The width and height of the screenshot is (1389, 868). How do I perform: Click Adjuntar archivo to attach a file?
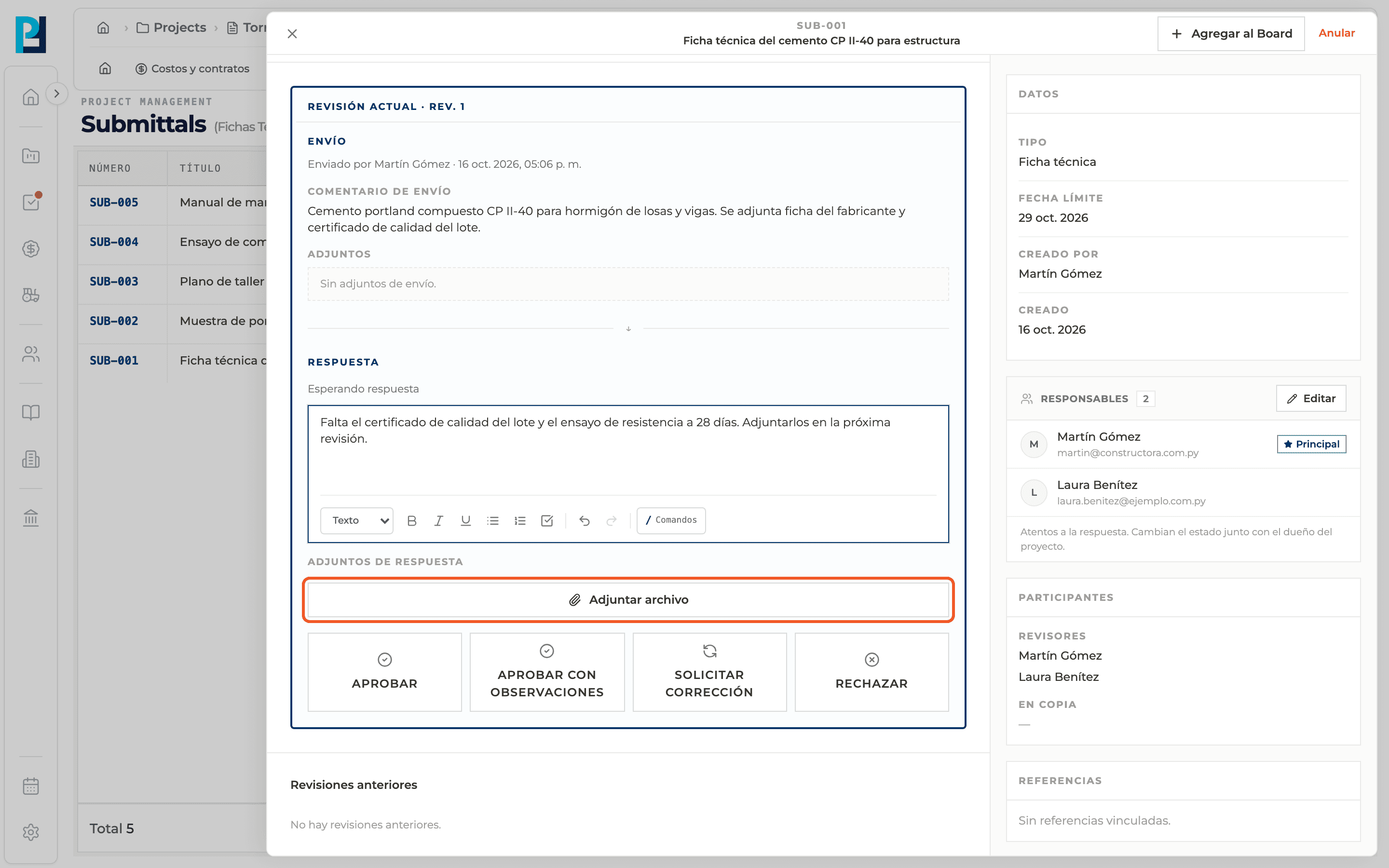tap(628, 599)
